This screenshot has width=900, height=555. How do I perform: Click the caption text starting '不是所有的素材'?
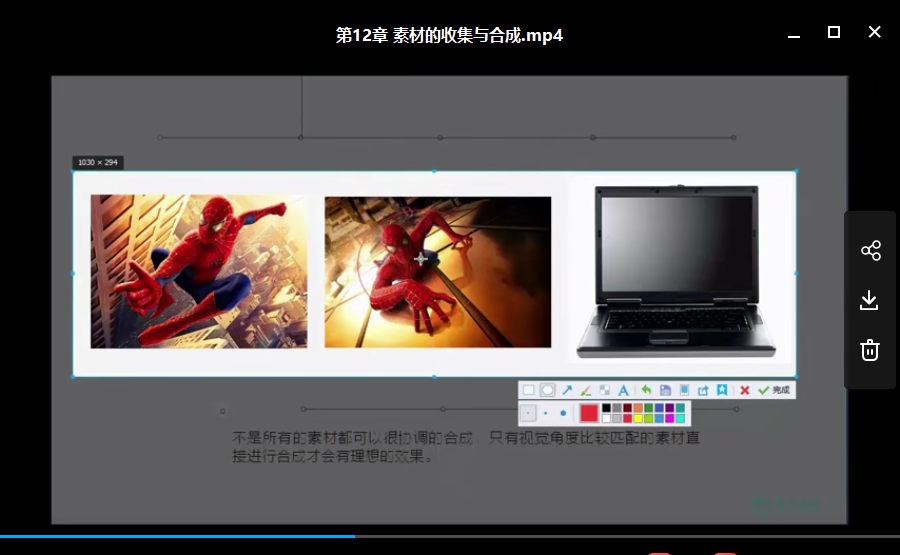click(x=465, y=447)
